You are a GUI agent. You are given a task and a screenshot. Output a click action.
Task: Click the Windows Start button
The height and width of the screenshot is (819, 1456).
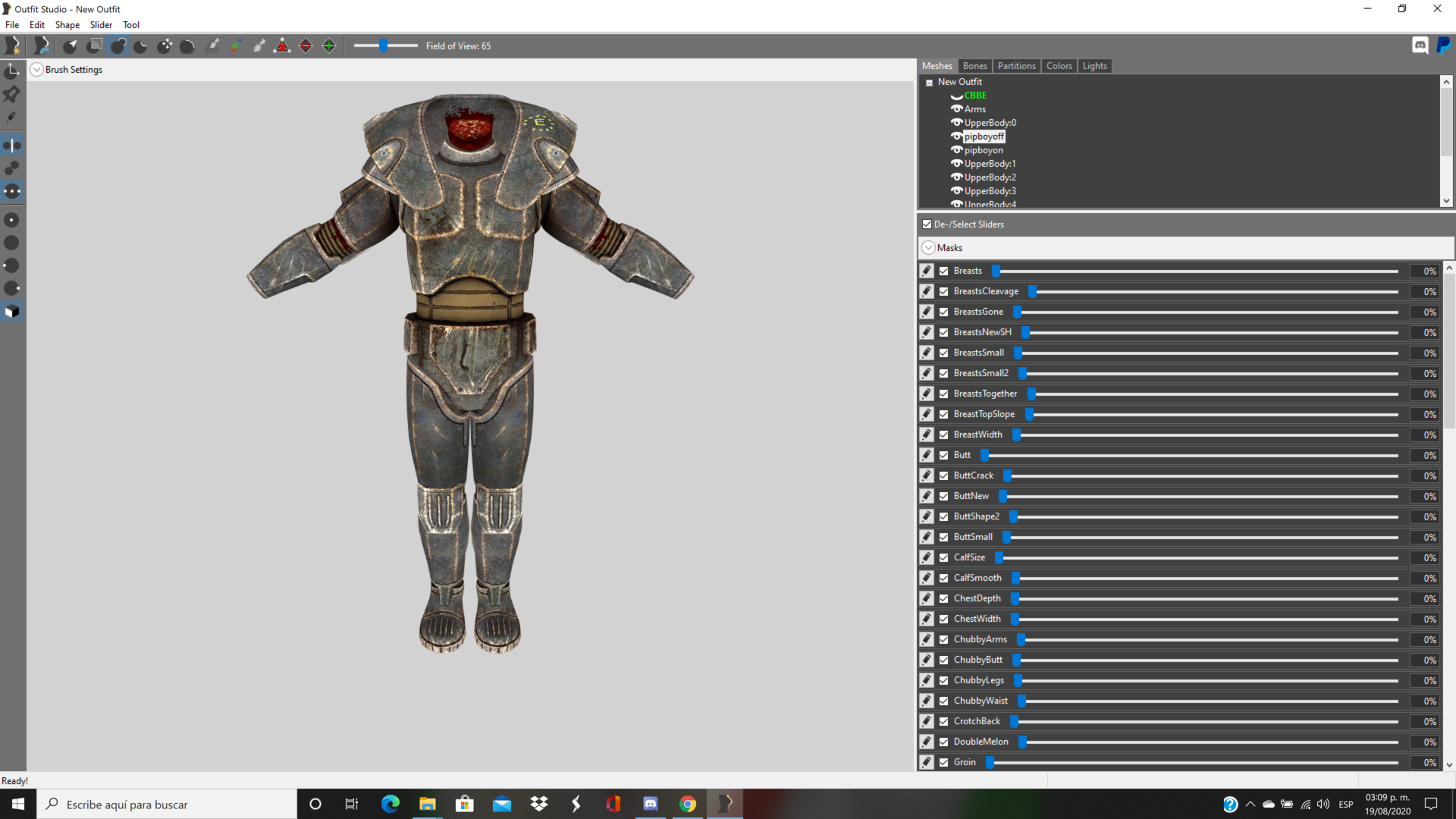(x=18, y=804)
